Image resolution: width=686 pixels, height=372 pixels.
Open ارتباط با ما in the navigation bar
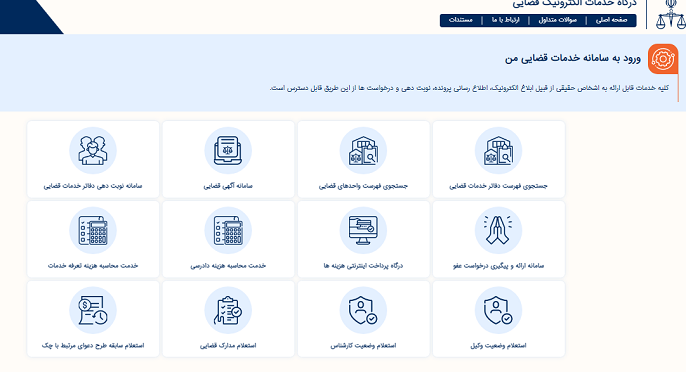[x=505, y=20]
